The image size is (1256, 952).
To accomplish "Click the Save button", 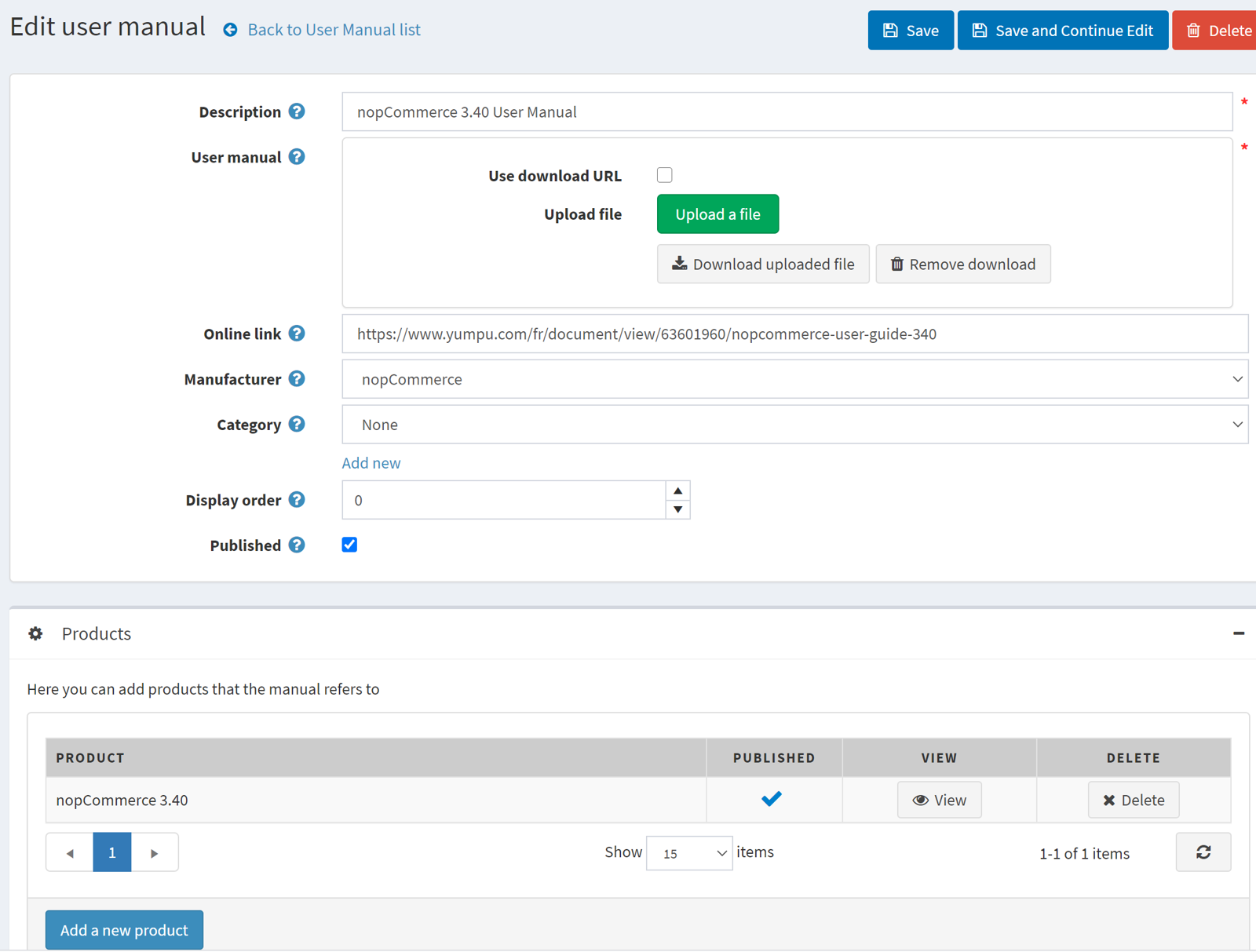I will tap(911, 31).
